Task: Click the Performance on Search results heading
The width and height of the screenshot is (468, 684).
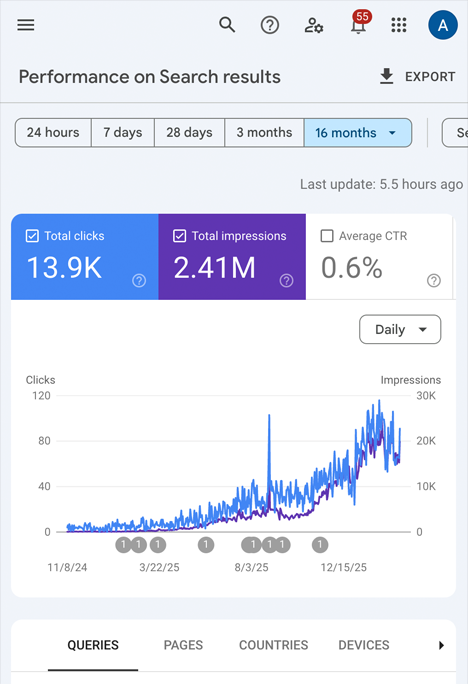Action: pos(150,77)
